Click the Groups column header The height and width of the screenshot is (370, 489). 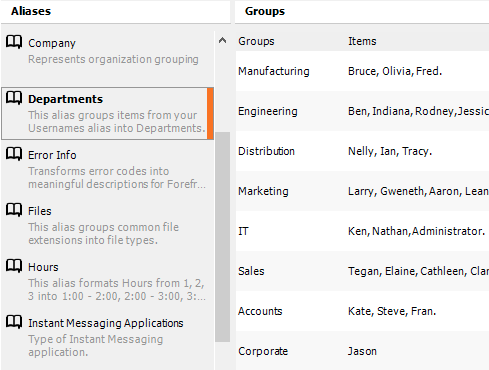coord(256,41)
